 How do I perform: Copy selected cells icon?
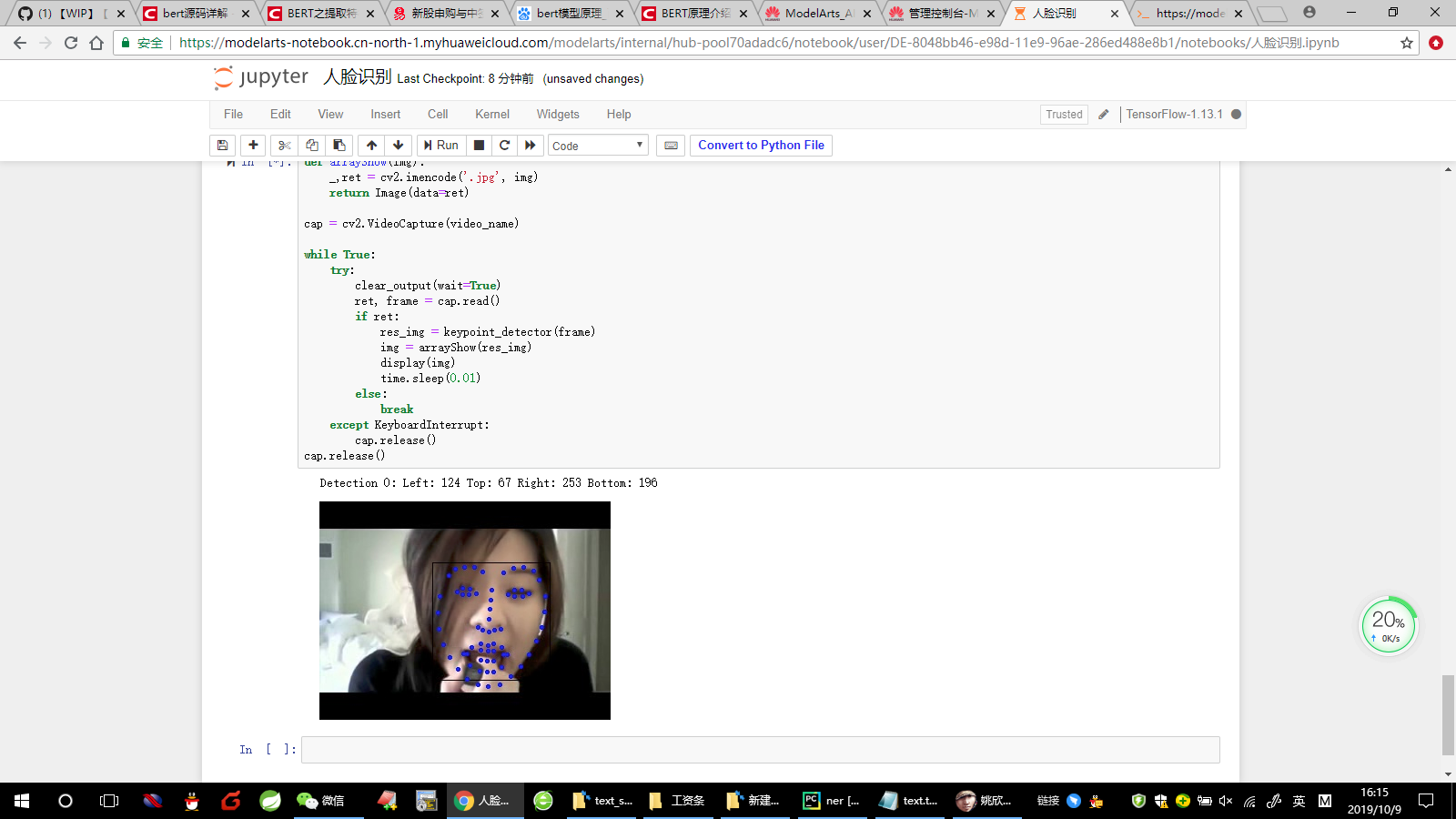pyautogui.click(x=312, y=146)
